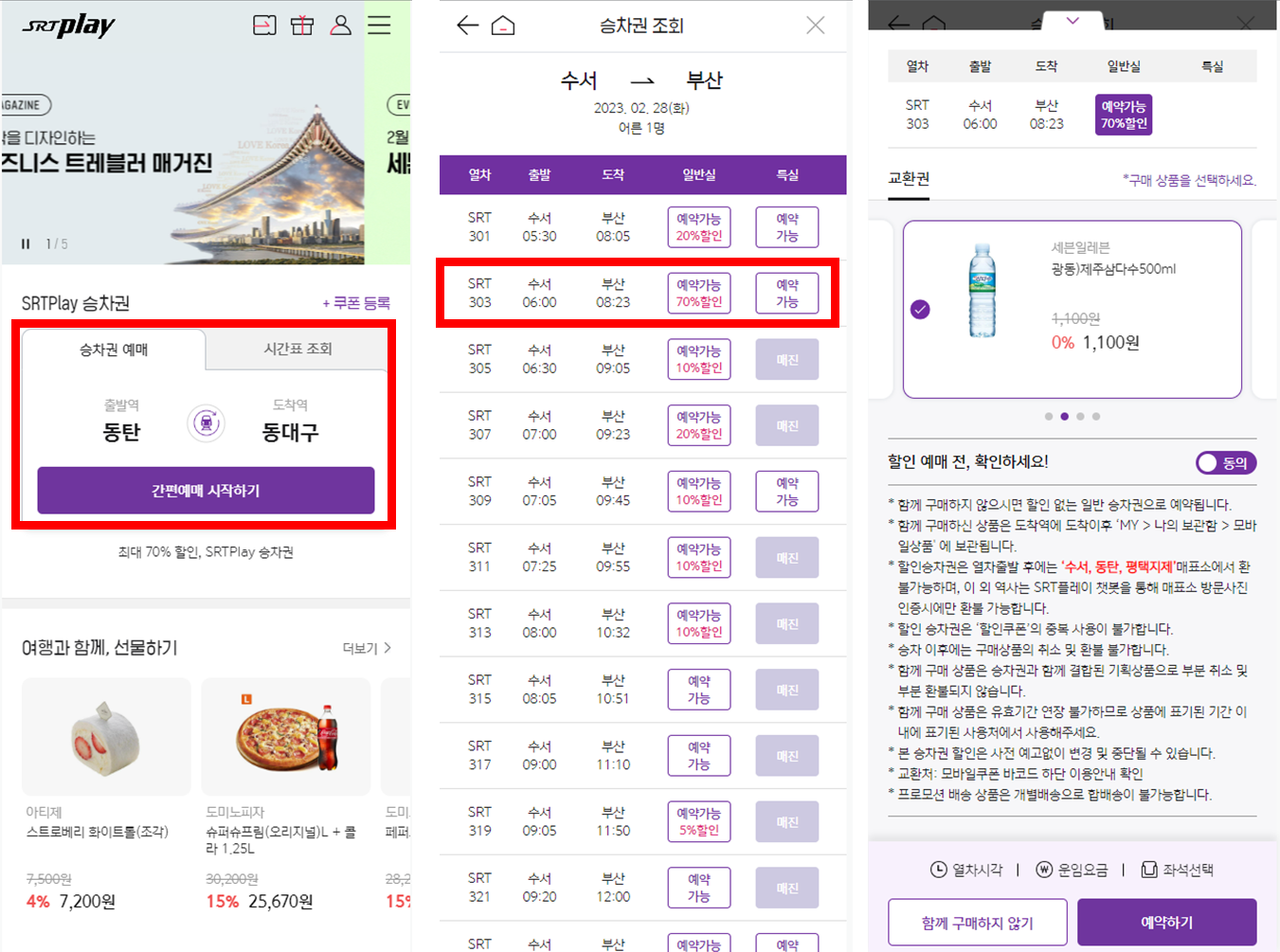Tap the seat icon beside 좌석선택
The height and width of the screenshot is (952, 1280).
coord(1149,870)
